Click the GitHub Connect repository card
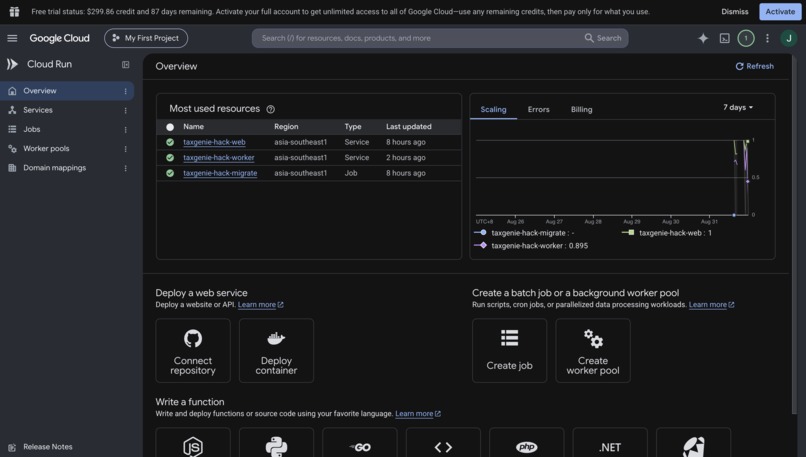 point(193,351)
